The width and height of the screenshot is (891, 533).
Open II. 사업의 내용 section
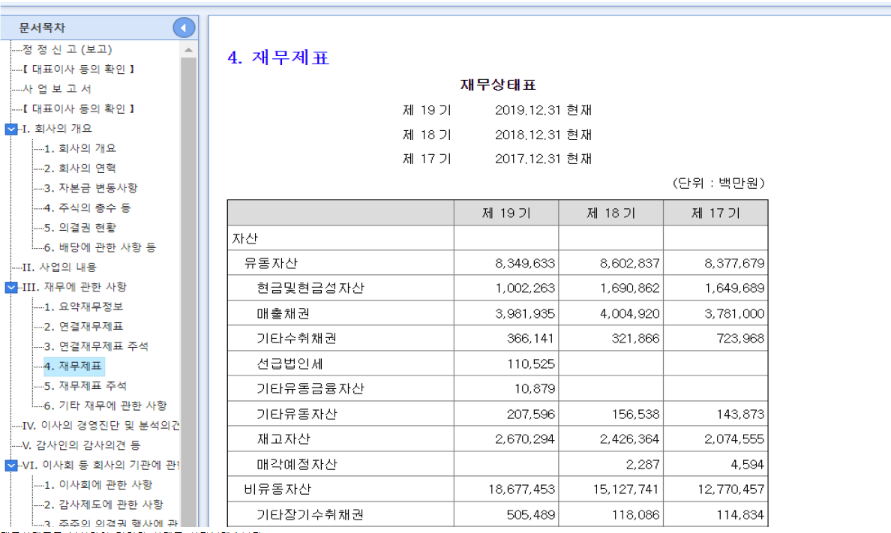click(x=59, y=267)
